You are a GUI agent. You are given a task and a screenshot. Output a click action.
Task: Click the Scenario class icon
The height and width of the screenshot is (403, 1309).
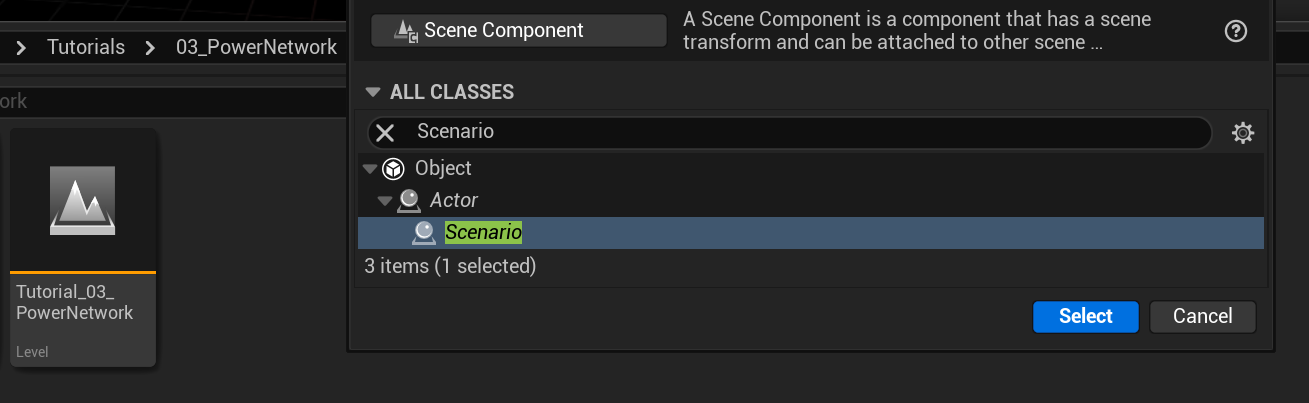coord(424,232)
